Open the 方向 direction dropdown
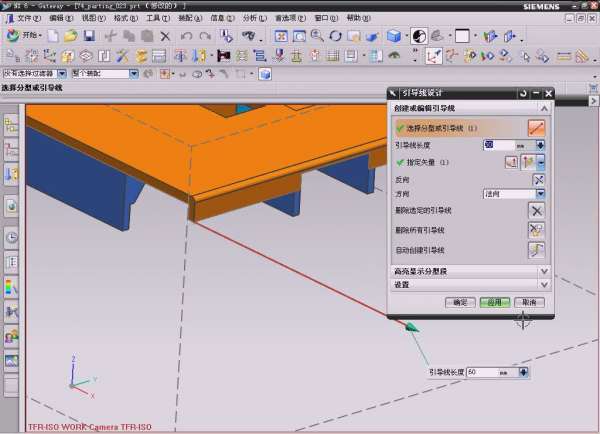The height and width of the screenshot is (434, 600). 540,194
